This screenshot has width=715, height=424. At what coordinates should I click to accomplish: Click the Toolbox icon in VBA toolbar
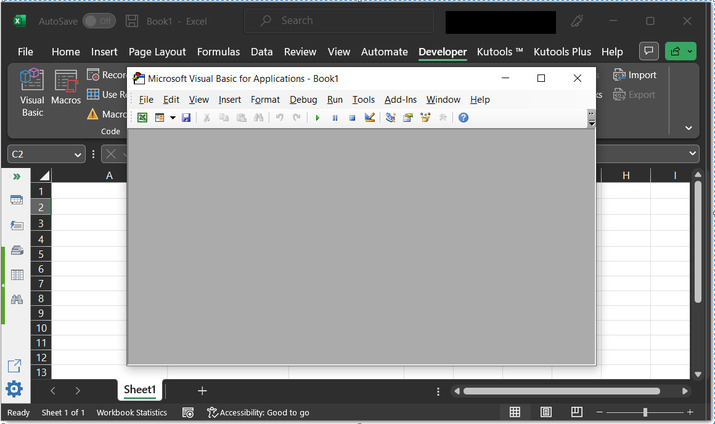click(442, 118)
